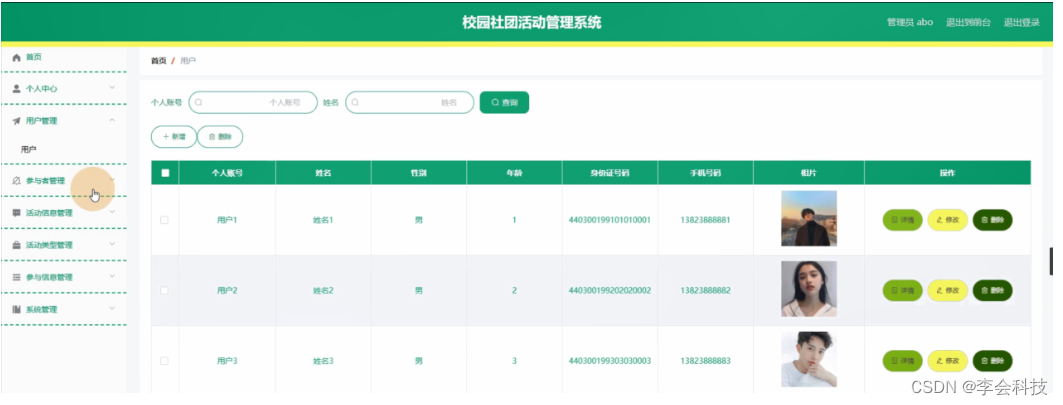Focus the 姓名 search input
Screen dimensions: 1063x405
pyautogui.click(x=409, y=102)
